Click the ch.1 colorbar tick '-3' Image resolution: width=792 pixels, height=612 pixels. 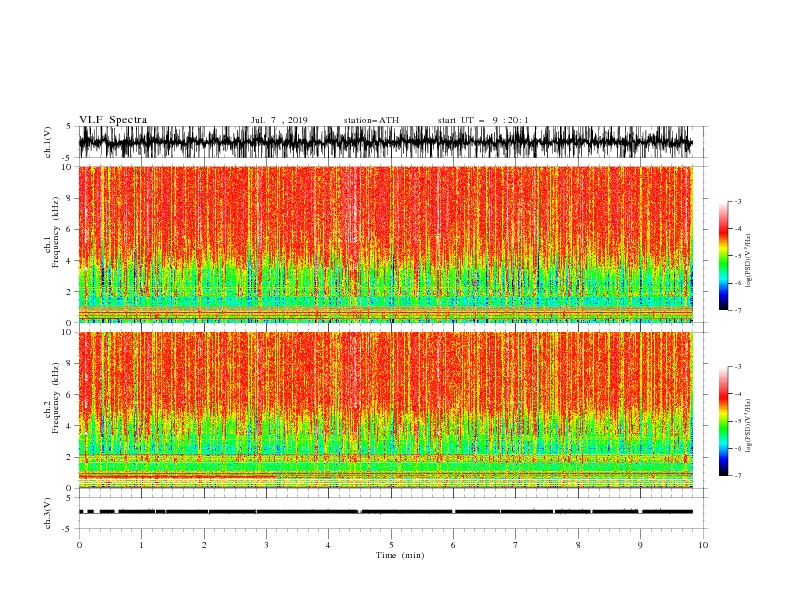point(738,201)
